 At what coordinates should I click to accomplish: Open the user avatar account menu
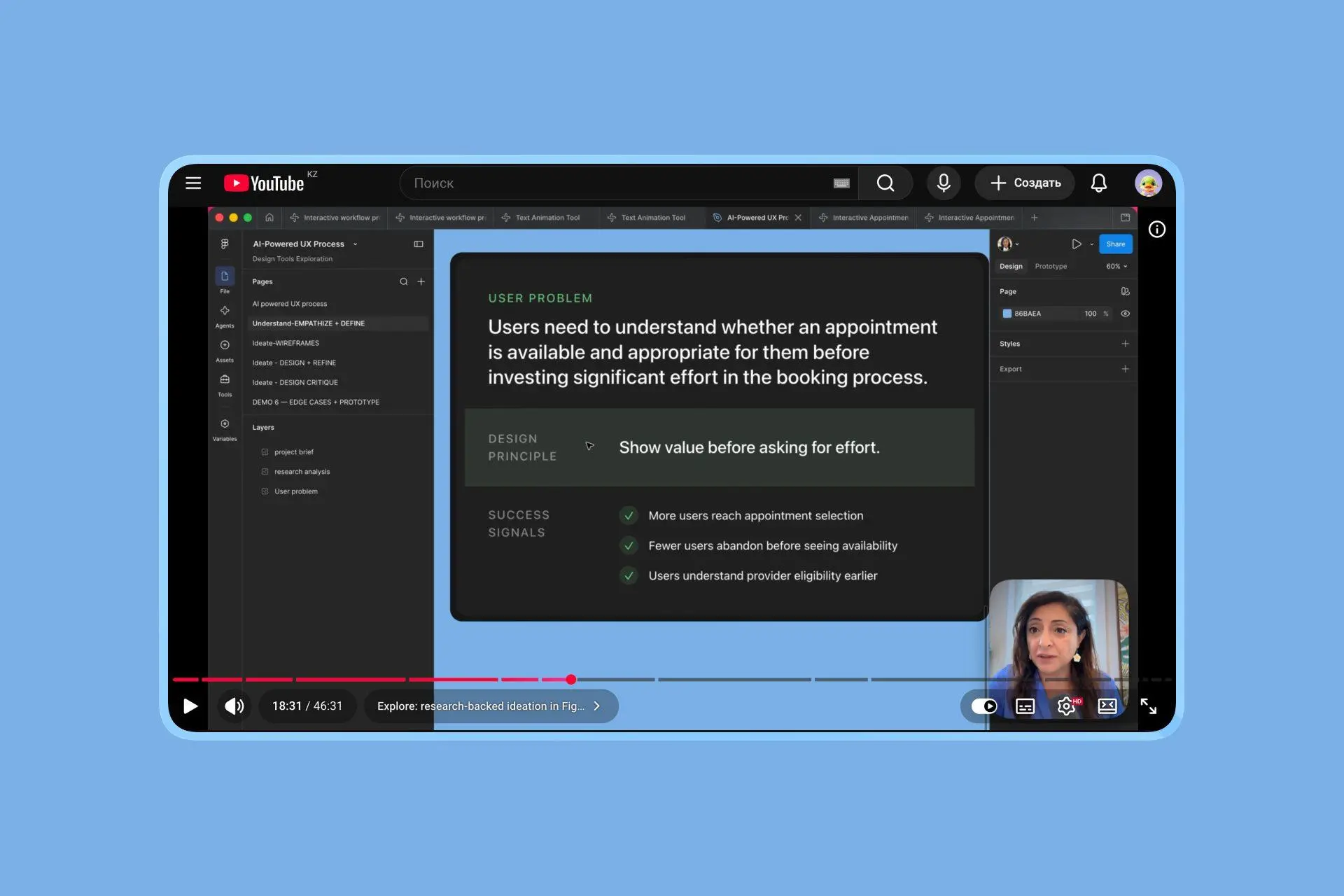(1148, 183)
